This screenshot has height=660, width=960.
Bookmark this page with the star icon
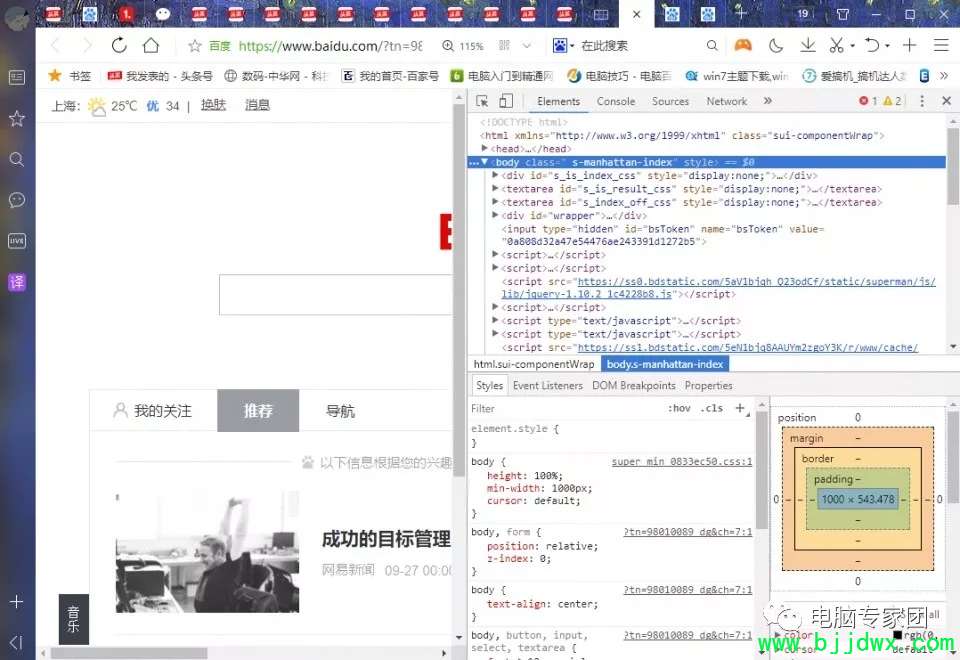point(195,46)
